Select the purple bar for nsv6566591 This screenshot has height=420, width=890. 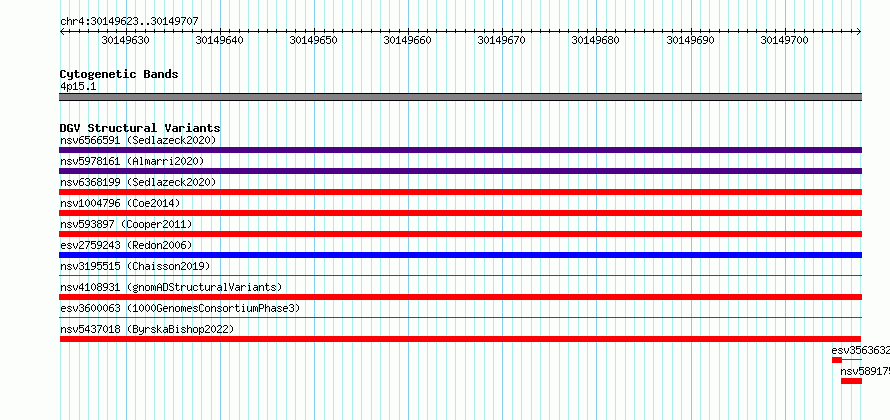460,150
